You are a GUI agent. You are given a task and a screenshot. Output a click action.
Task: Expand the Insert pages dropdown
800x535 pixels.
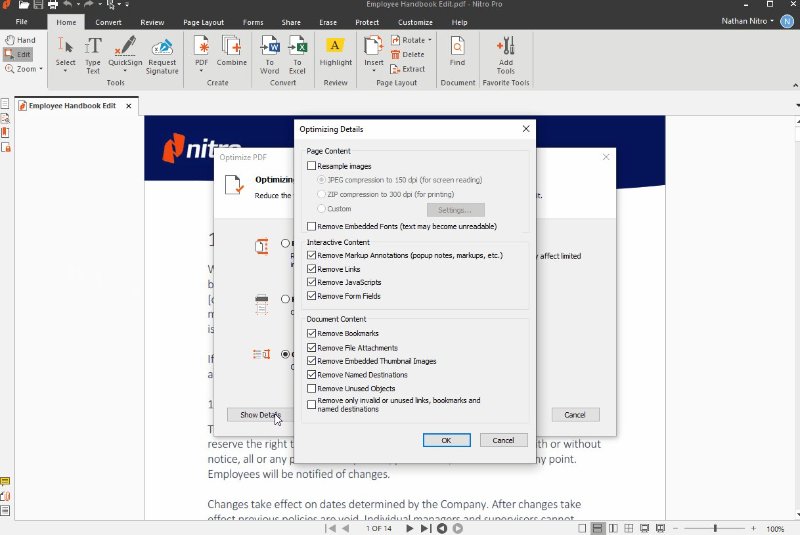374,71
